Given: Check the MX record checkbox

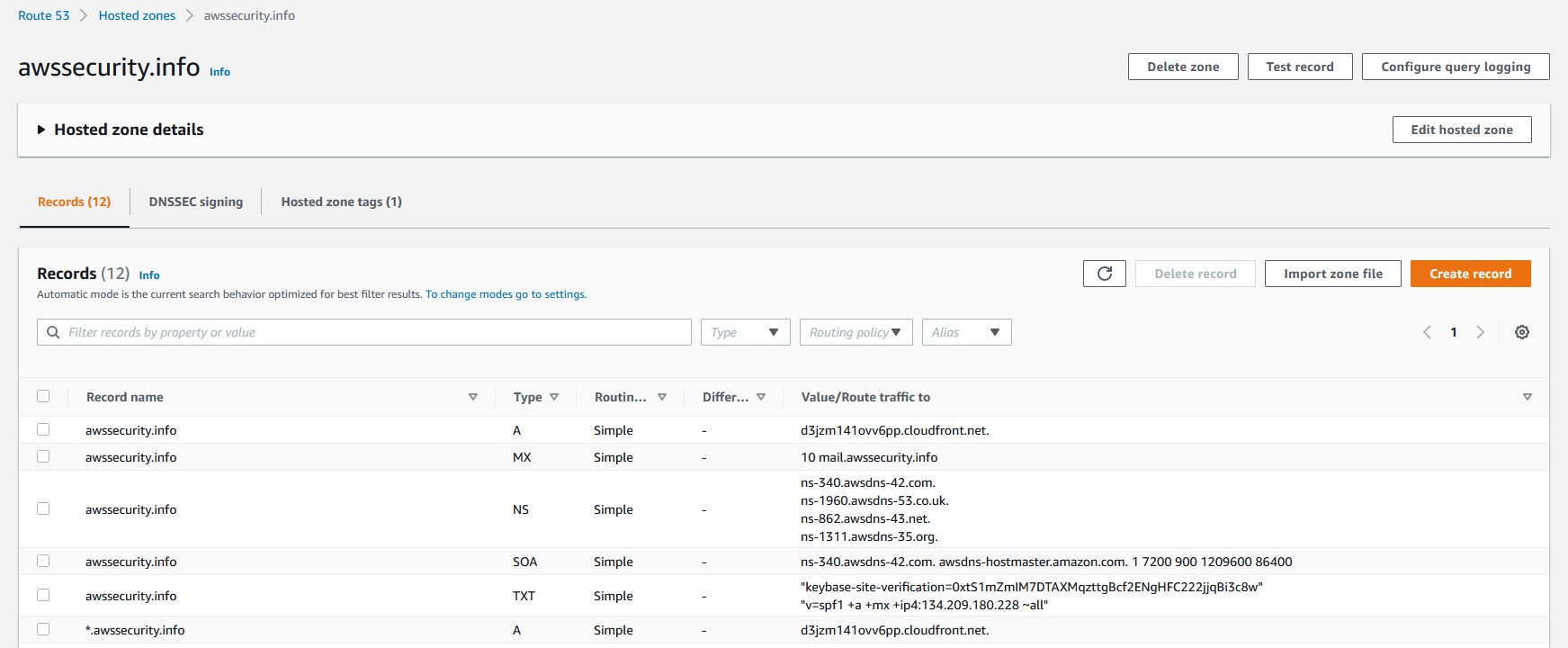Looking at the screenshot, I should pyautogui.click(x=43, y=456).
